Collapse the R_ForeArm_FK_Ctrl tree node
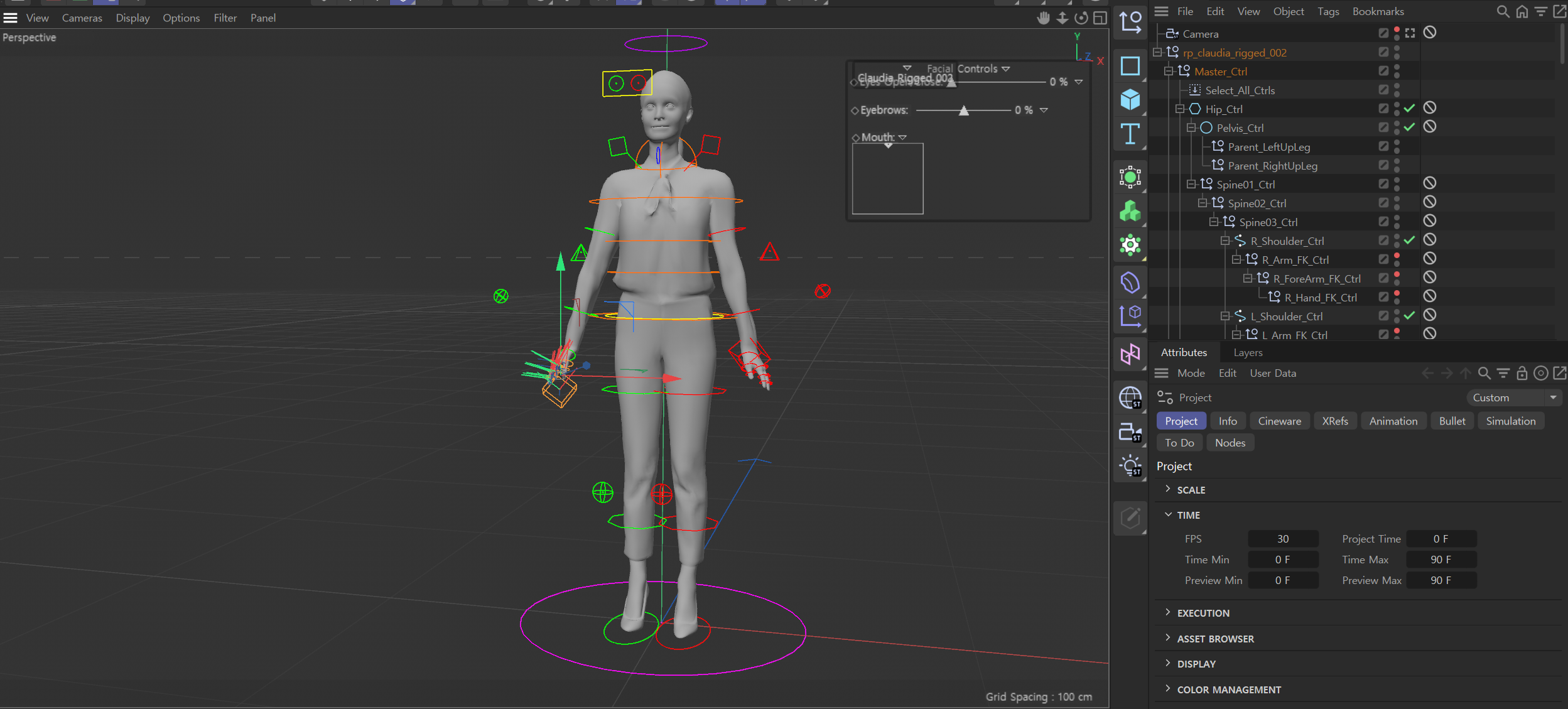 (1248, 278)
